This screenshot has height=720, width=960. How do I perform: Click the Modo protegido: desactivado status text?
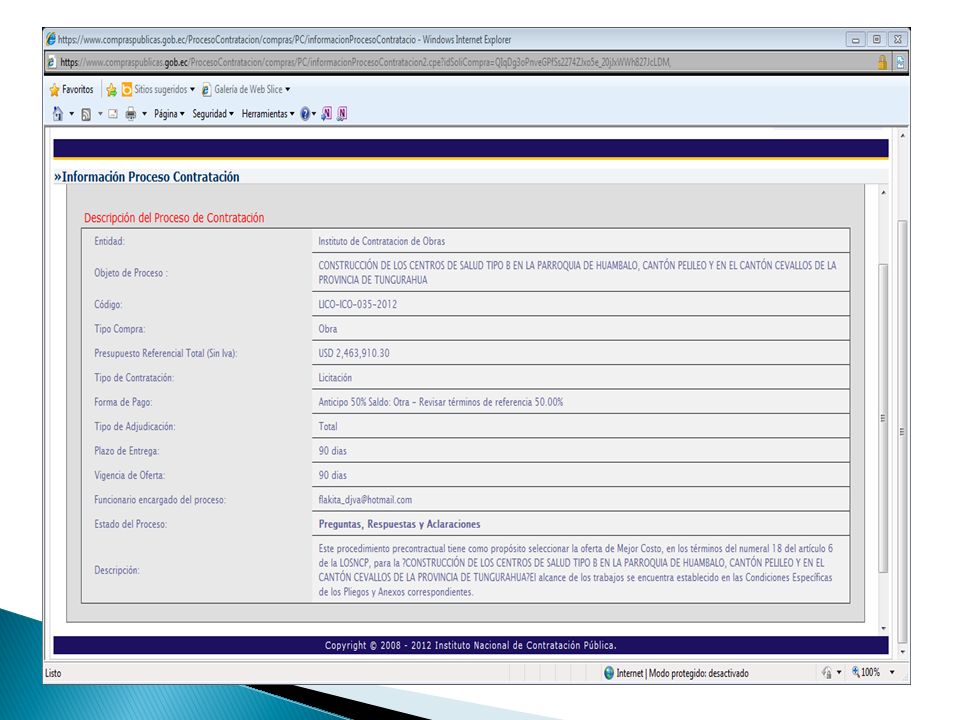[x=699, y=673]
